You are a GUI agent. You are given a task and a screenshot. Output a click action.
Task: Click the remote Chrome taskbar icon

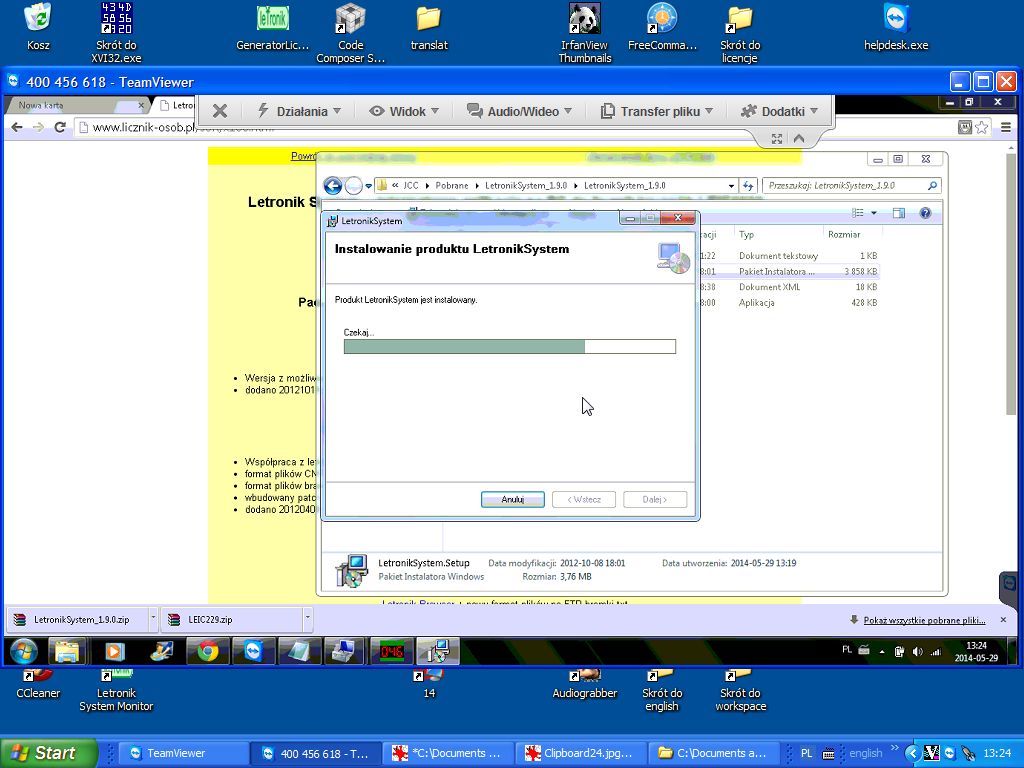click(208, 651)
